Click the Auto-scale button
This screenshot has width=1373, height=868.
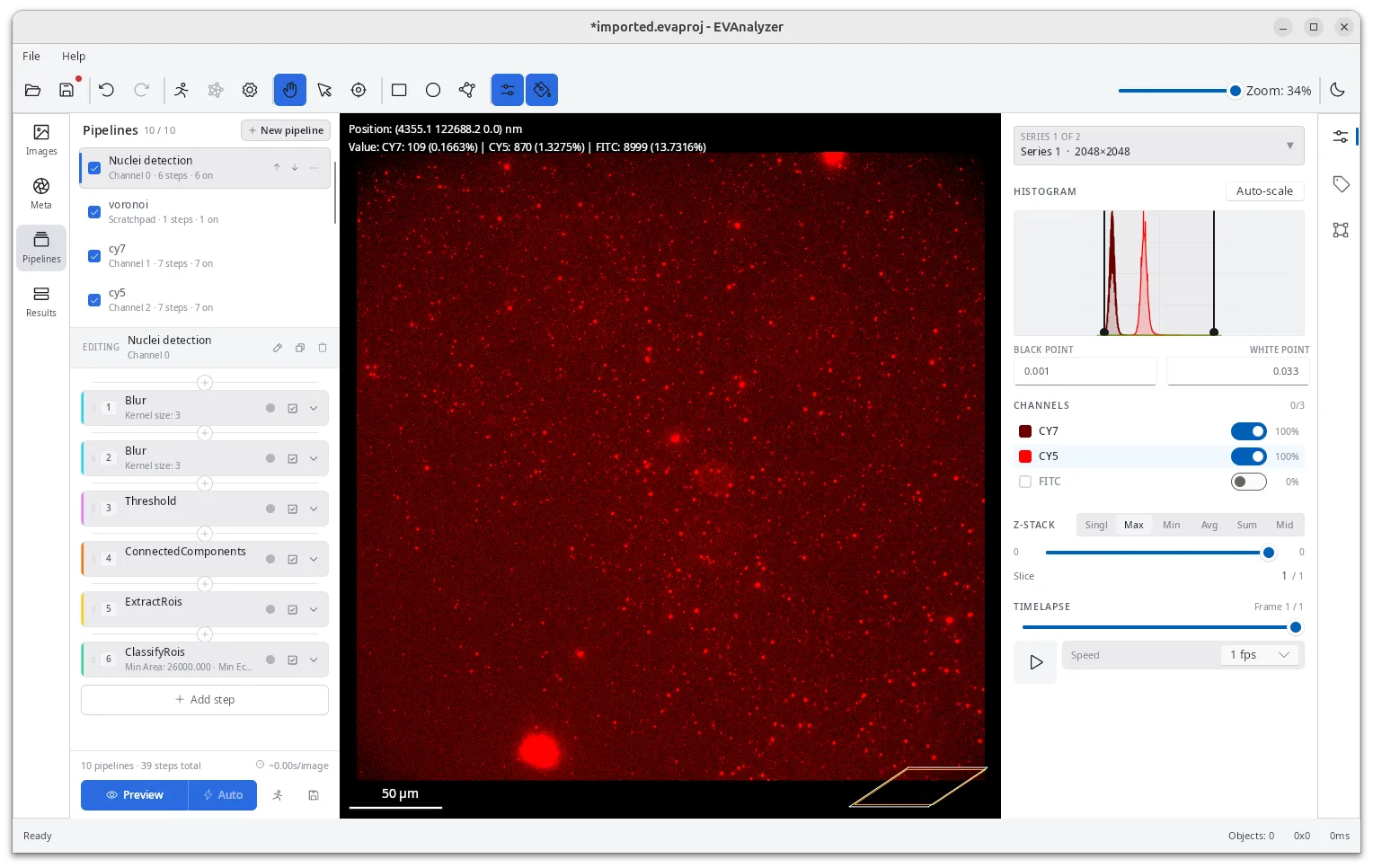click(x=1264, y=190)
